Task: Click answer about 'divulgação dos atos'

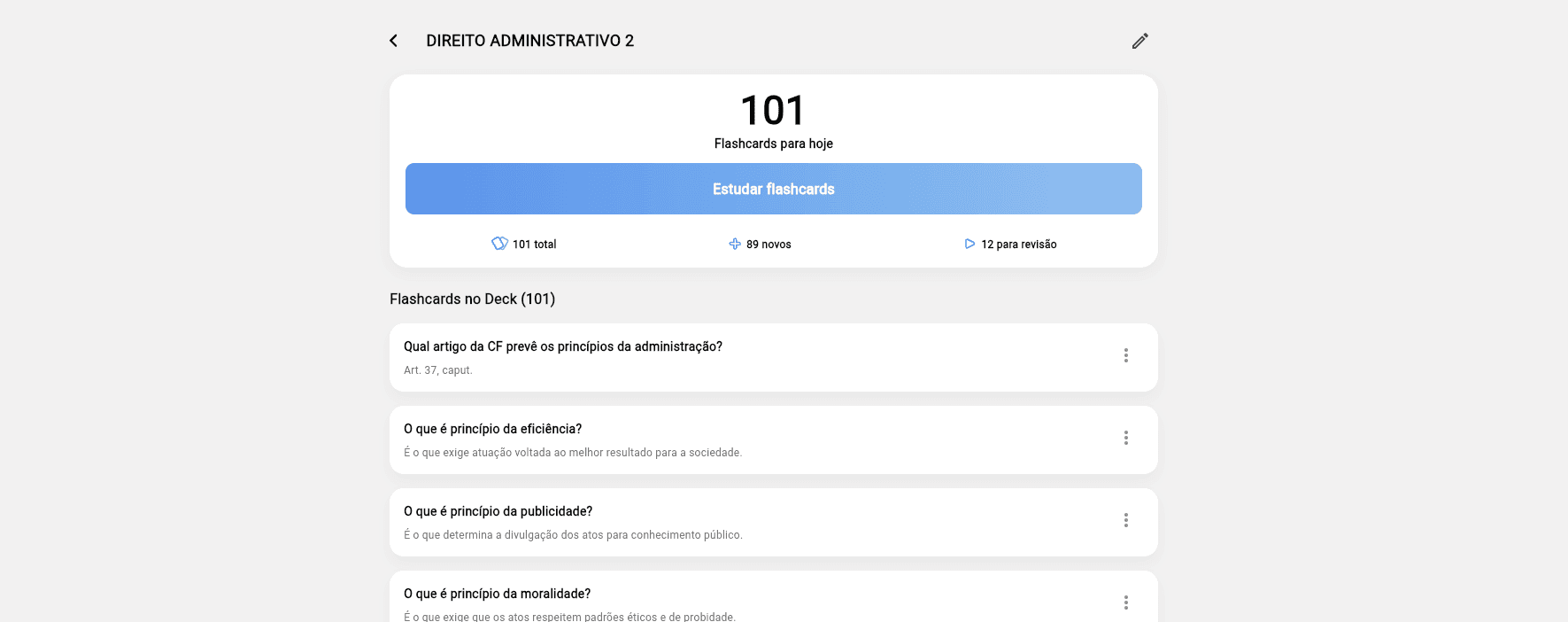Action: 573,535
